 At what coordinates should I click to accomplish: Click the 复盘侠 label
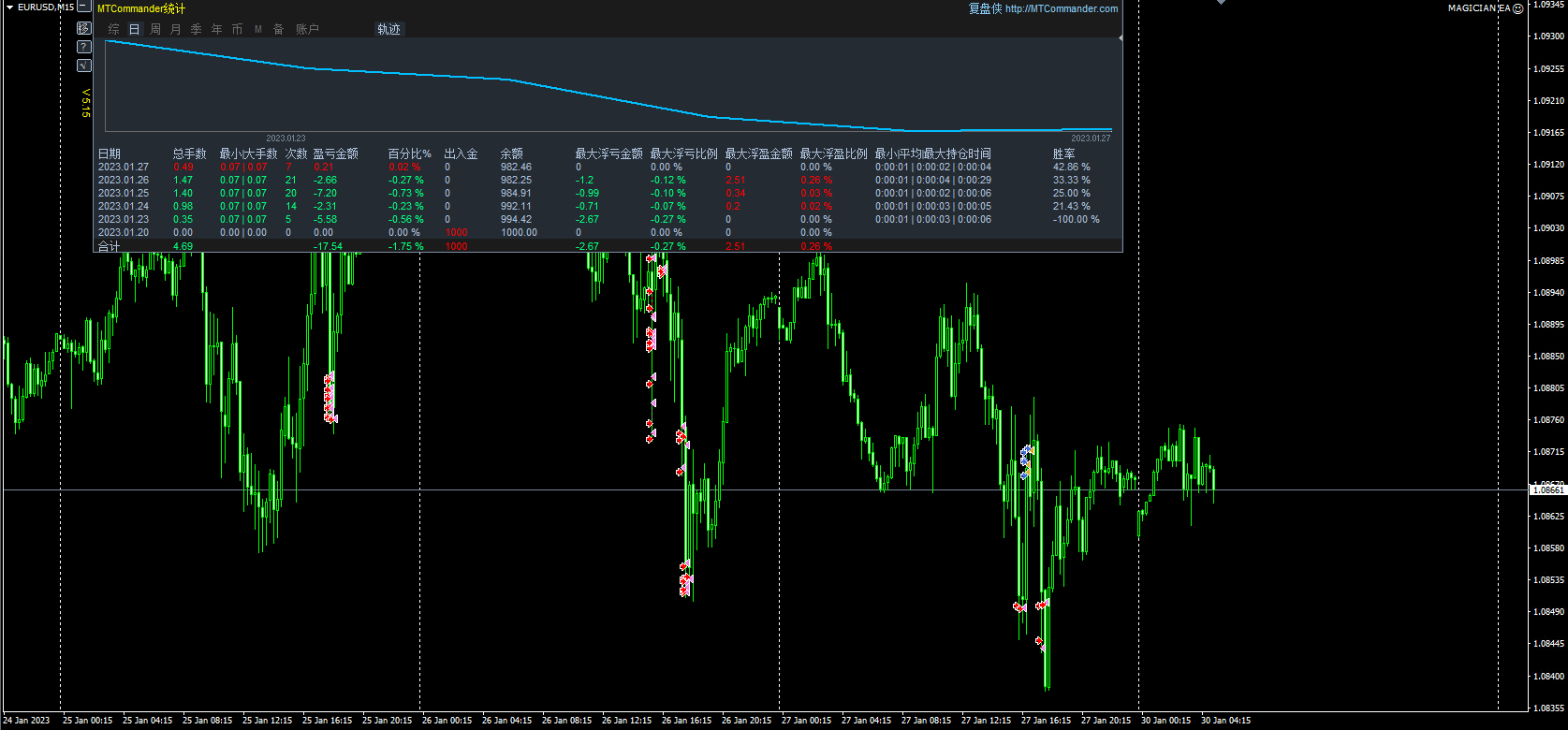985,8
